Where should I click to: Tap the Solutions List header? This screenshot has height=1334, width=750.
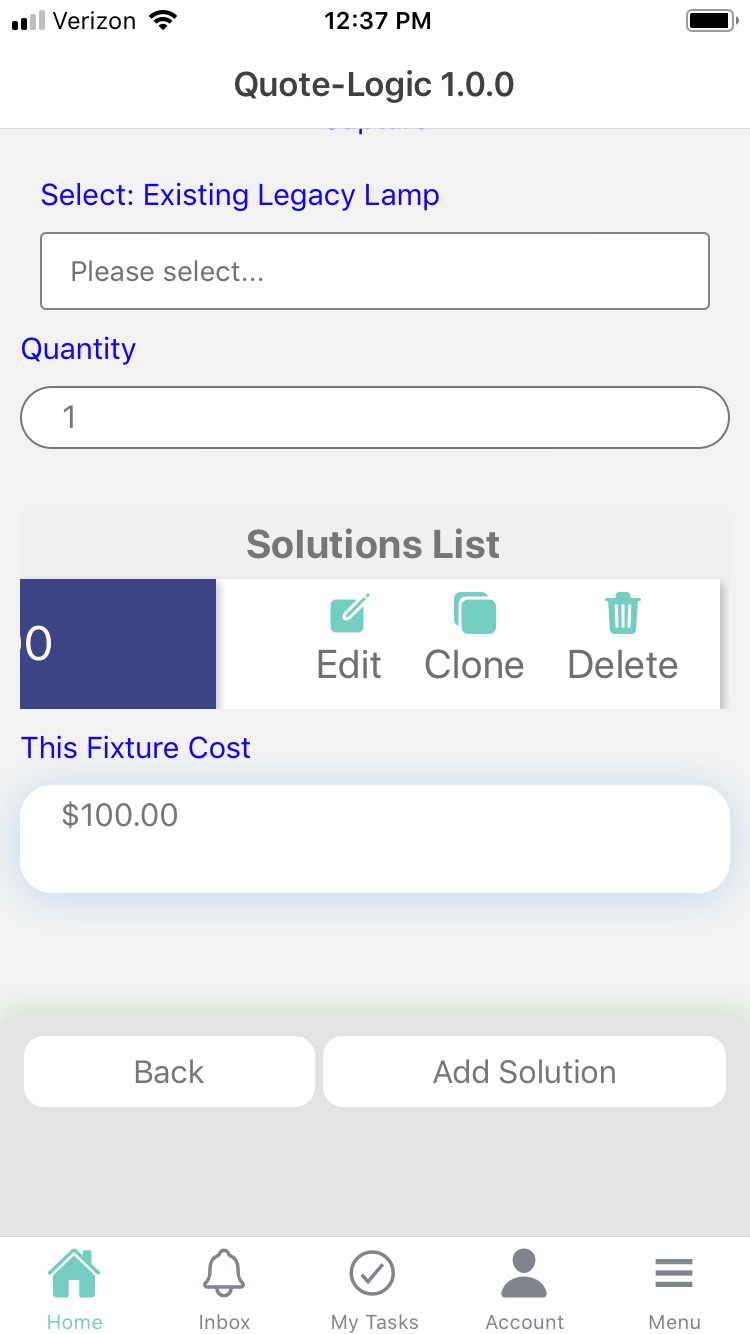coord(373,545)
